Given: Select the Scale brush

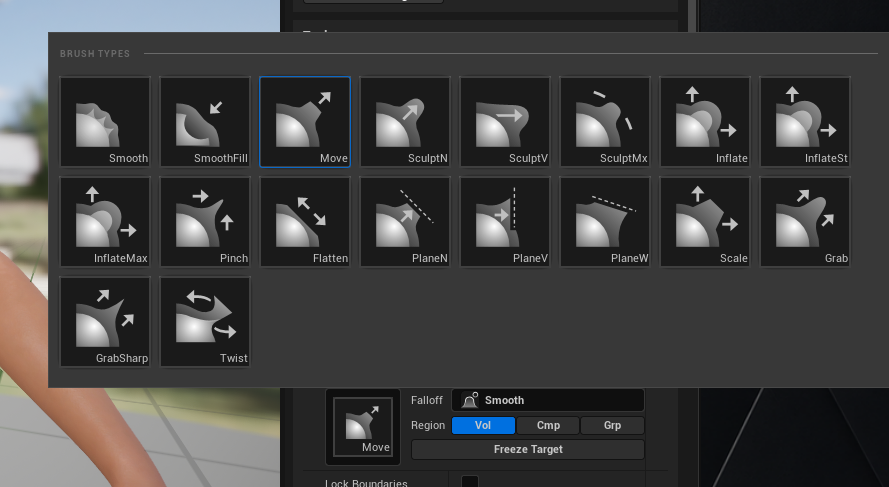Looking at the screenshot, I should [705, 222].
